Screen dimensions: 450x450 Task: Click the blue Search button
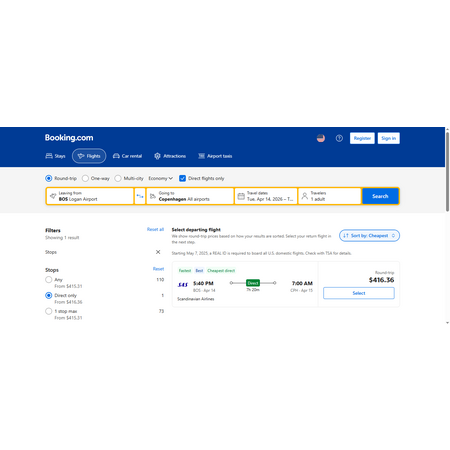coord(380,196)
